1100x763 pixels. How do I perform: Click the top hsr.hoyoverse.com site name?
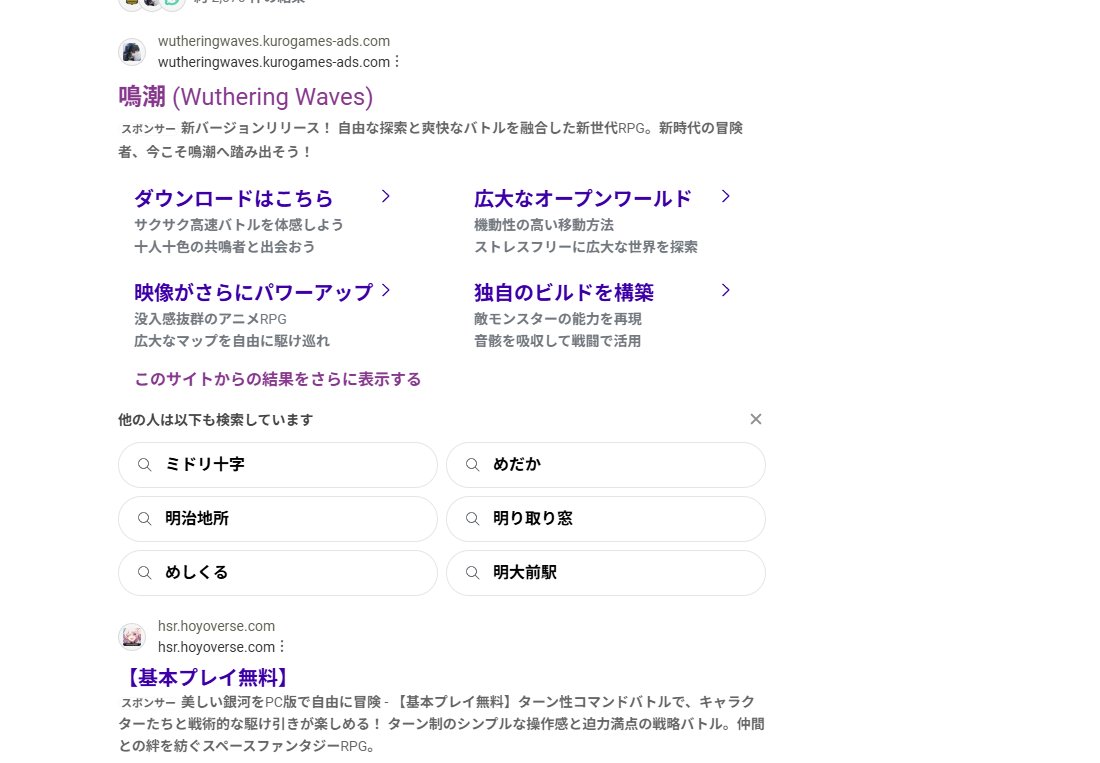click(216, 626)
